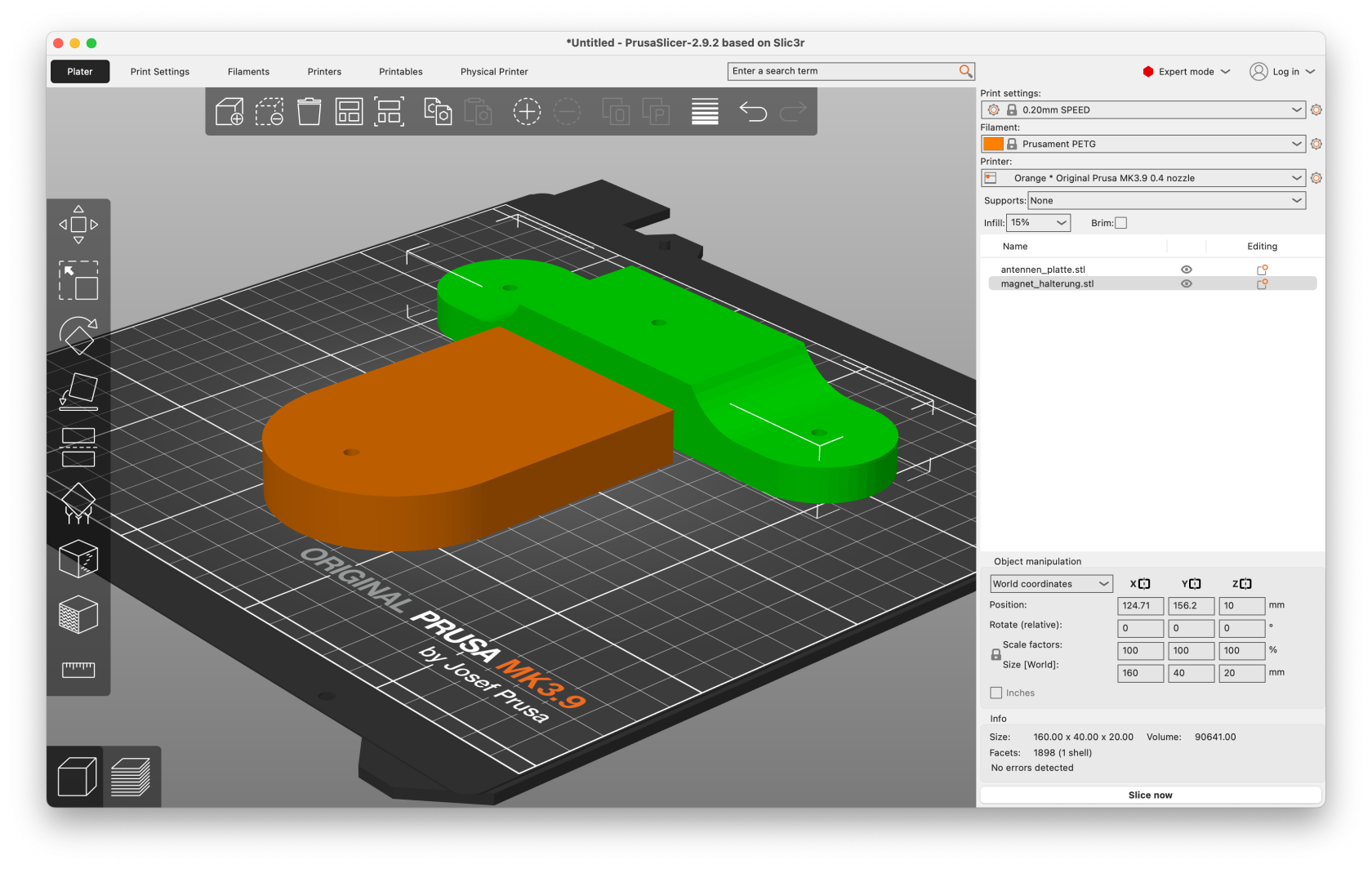Select the Measure ruler tool
Screen dimensions: 1372x869
coord(78,670)
